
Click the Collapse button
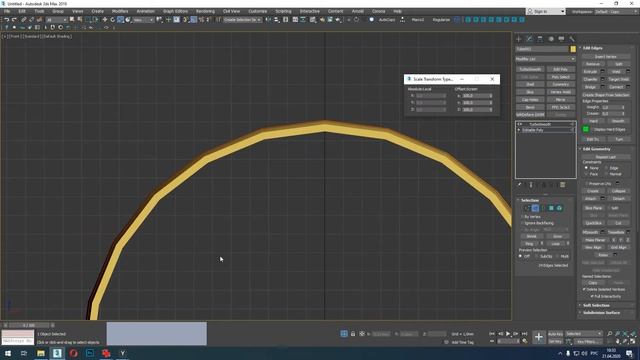[x=618, y=191]
